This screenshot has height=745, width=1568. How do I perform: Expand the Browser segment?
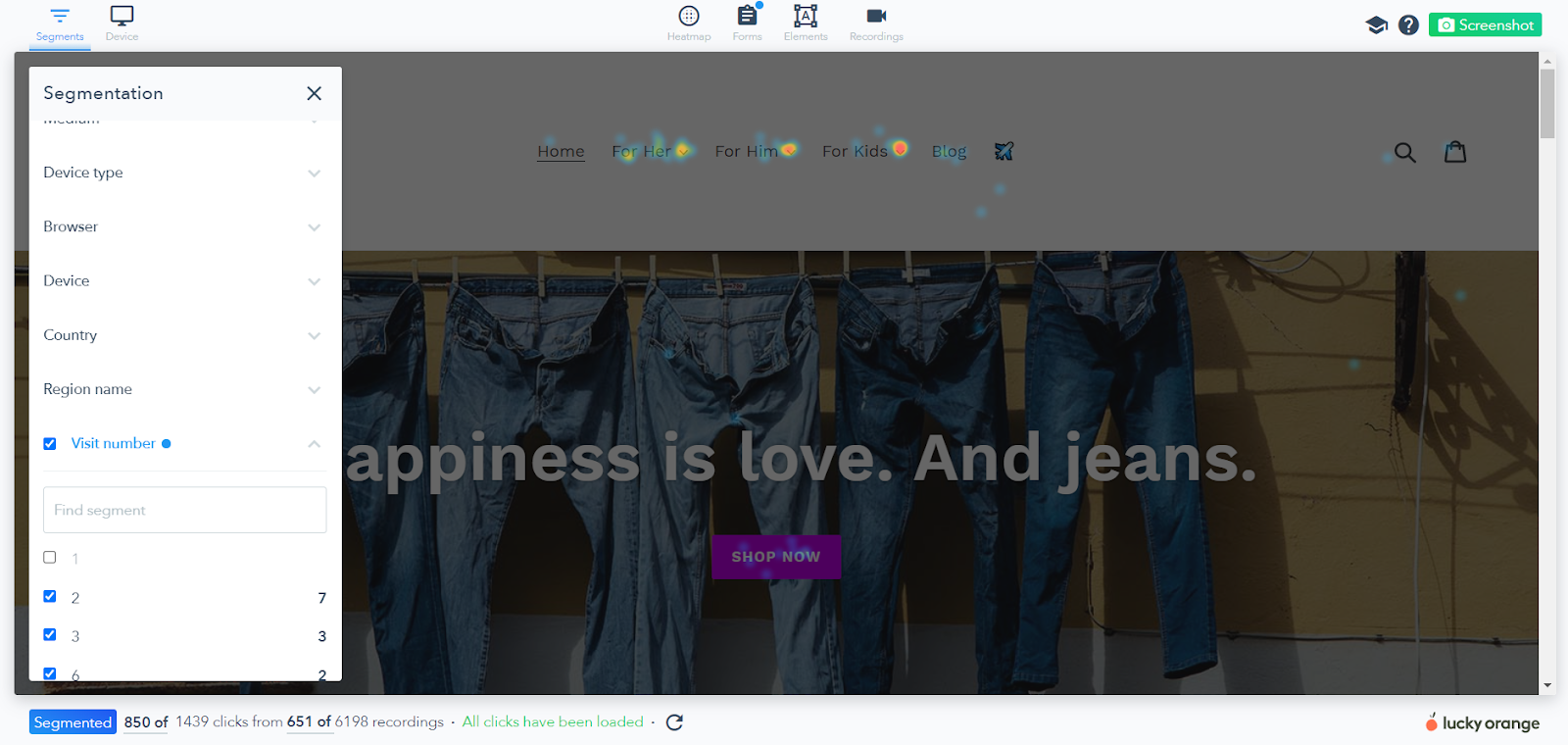(182, 226)
